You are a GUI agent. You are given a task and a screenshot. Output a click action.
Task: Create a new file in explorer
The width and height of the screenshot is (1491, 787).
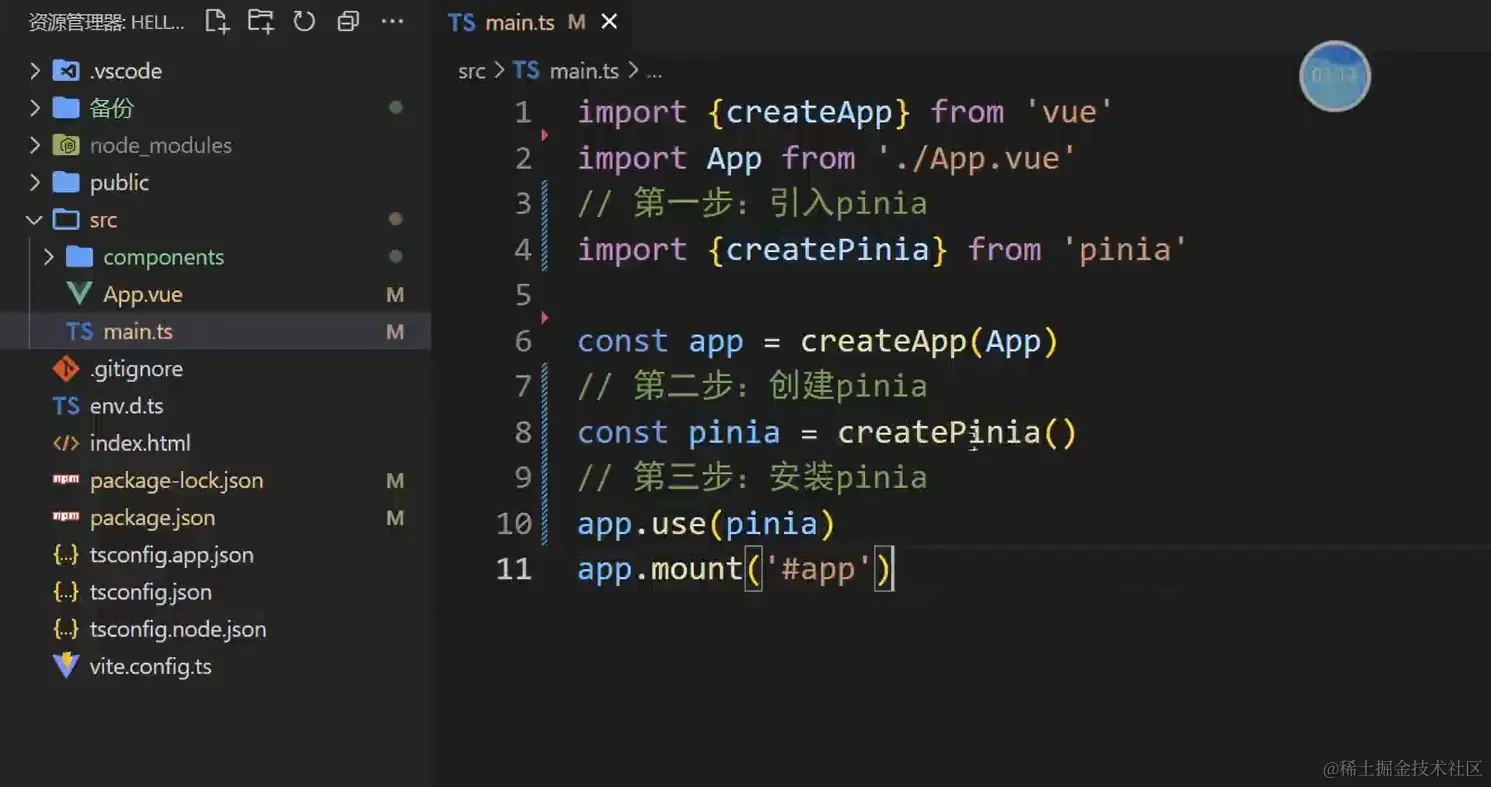[217, 22]
